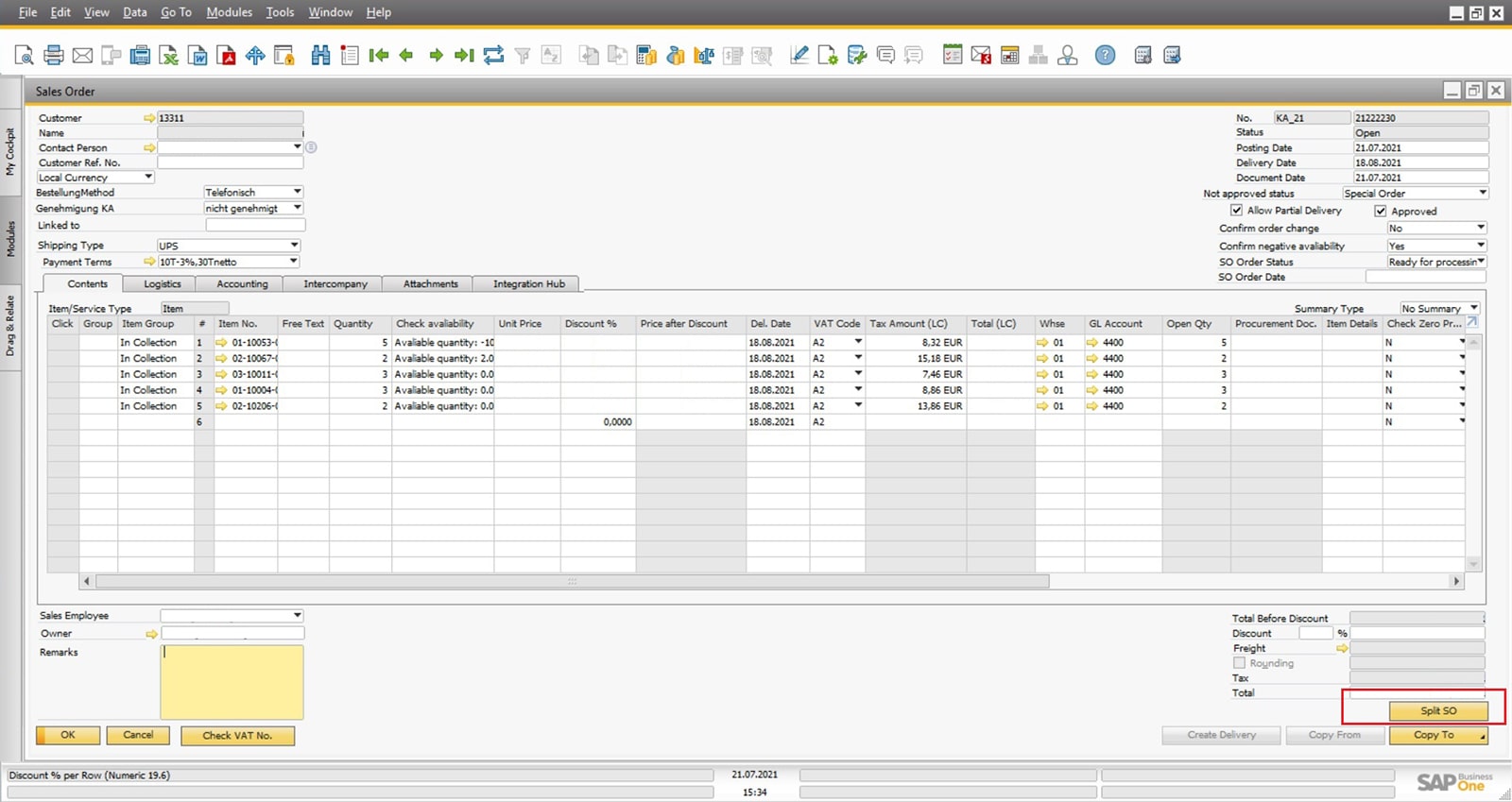1512x802 pixels.
Task: Open Confirm negative availability dropdown
Action: [1481, 246]
